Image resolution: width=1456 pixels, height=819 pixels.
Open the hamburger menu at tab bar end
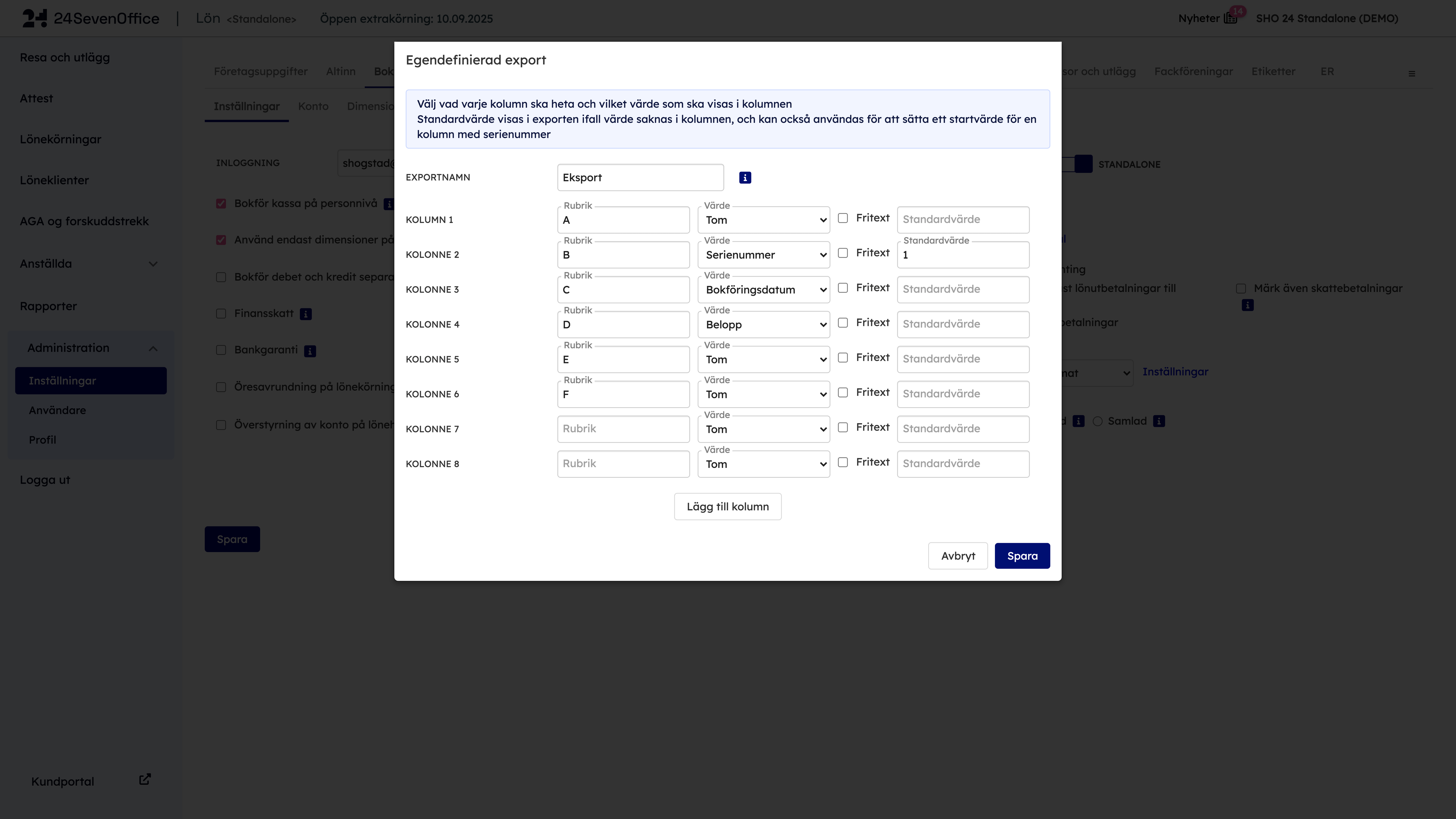pos(1412,74)
